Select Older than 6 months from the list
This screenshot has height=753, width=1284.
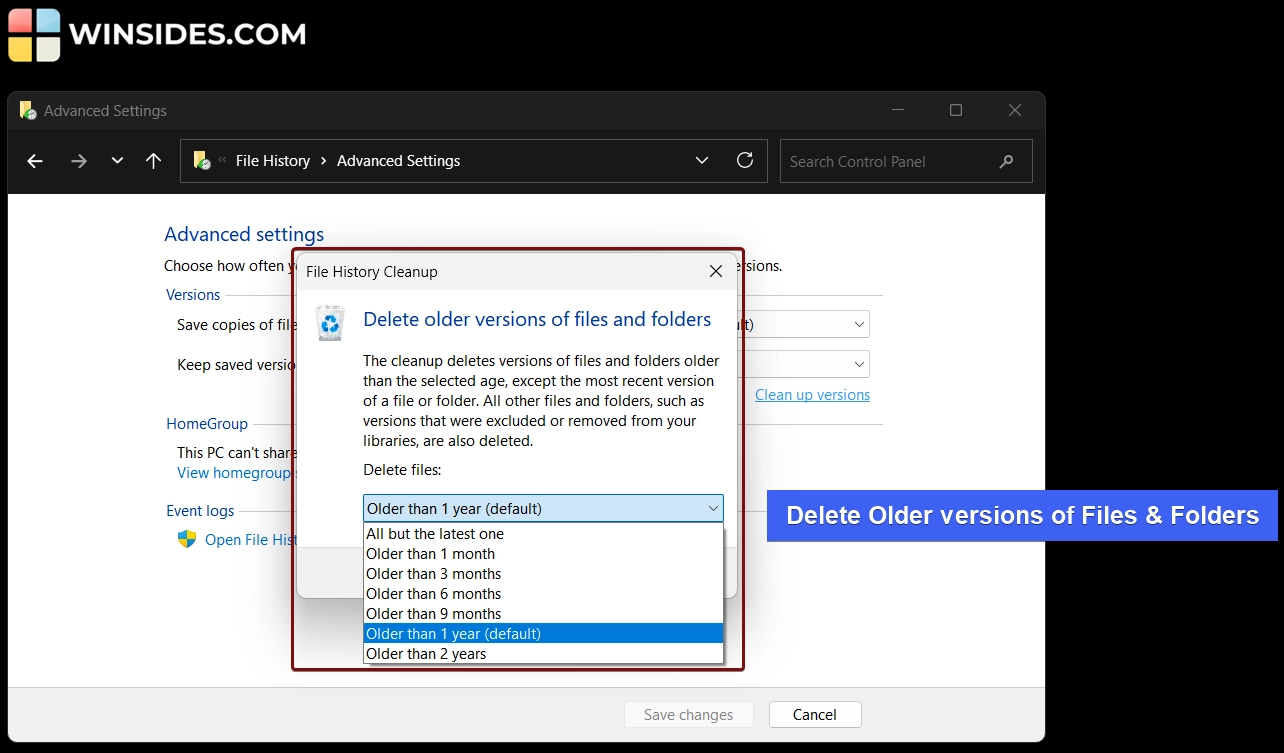433,593
